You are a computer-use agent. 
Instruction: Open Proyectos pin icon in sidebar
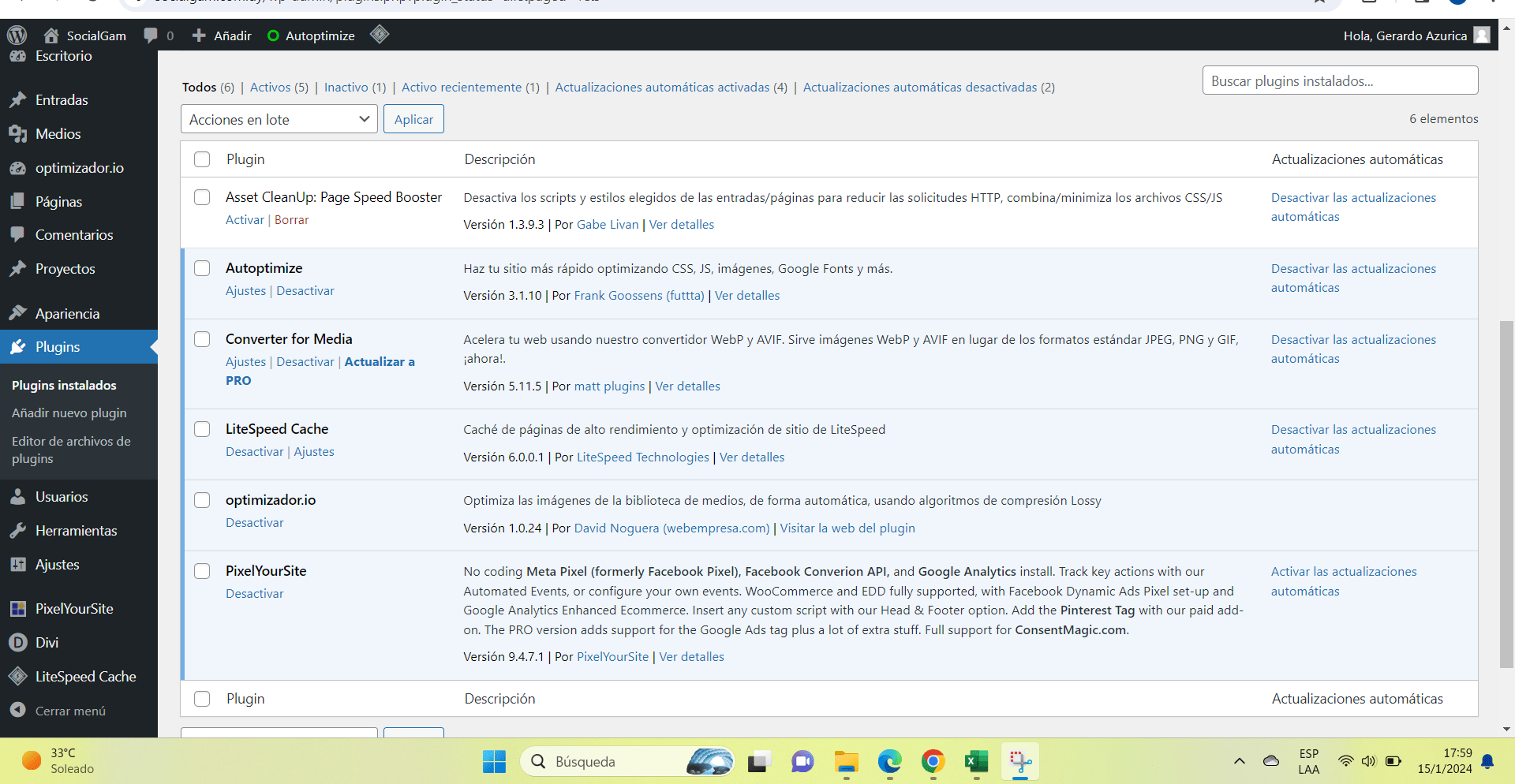coord(18,269)
